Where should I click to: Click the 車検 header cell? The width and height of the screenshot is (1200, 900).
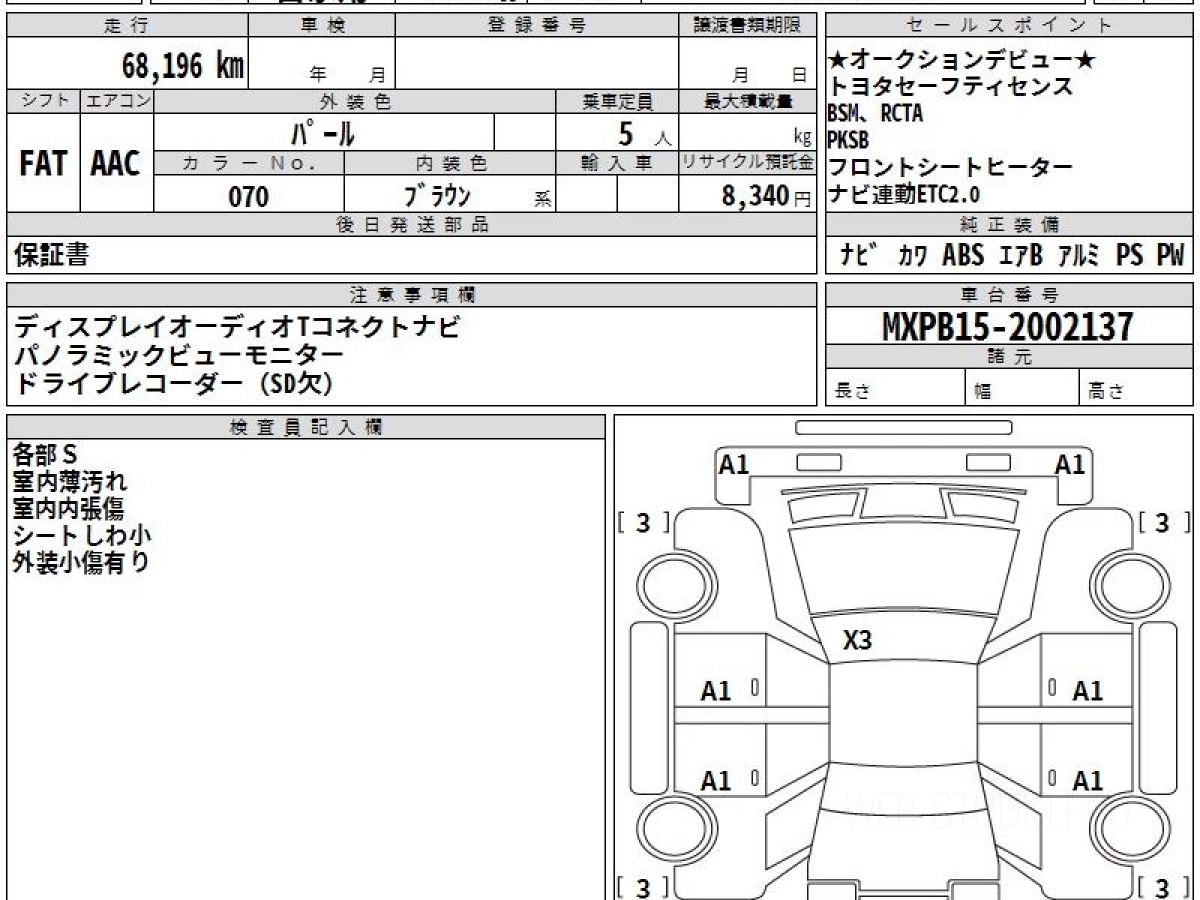pos(322,26)
